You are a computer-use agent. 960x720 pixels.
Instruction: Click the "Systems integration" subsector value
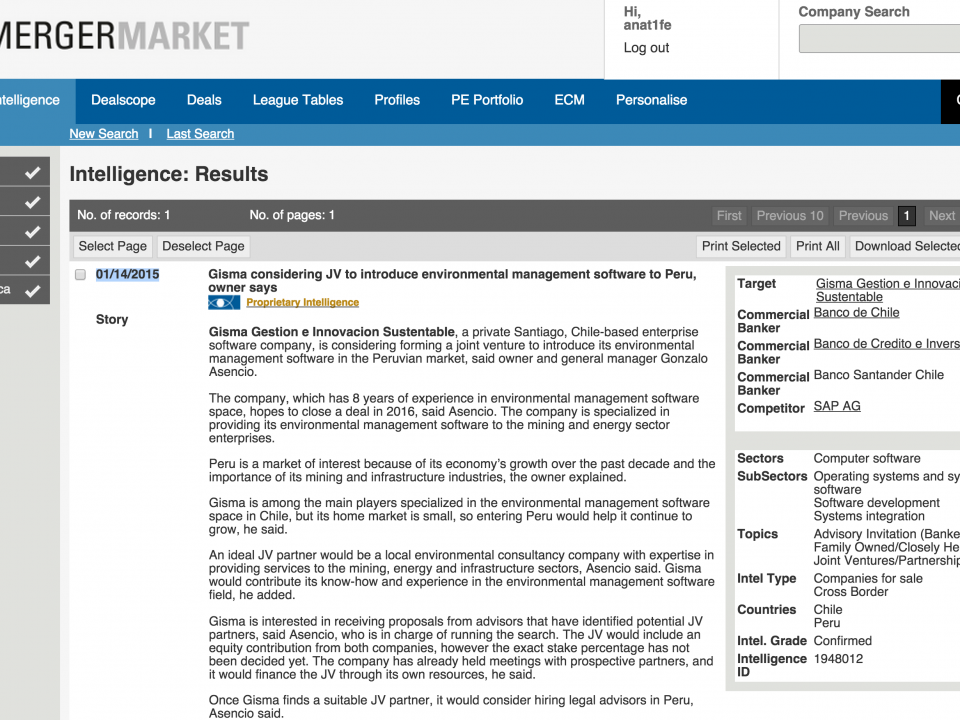pyautogui.click(x=869, y=516)
